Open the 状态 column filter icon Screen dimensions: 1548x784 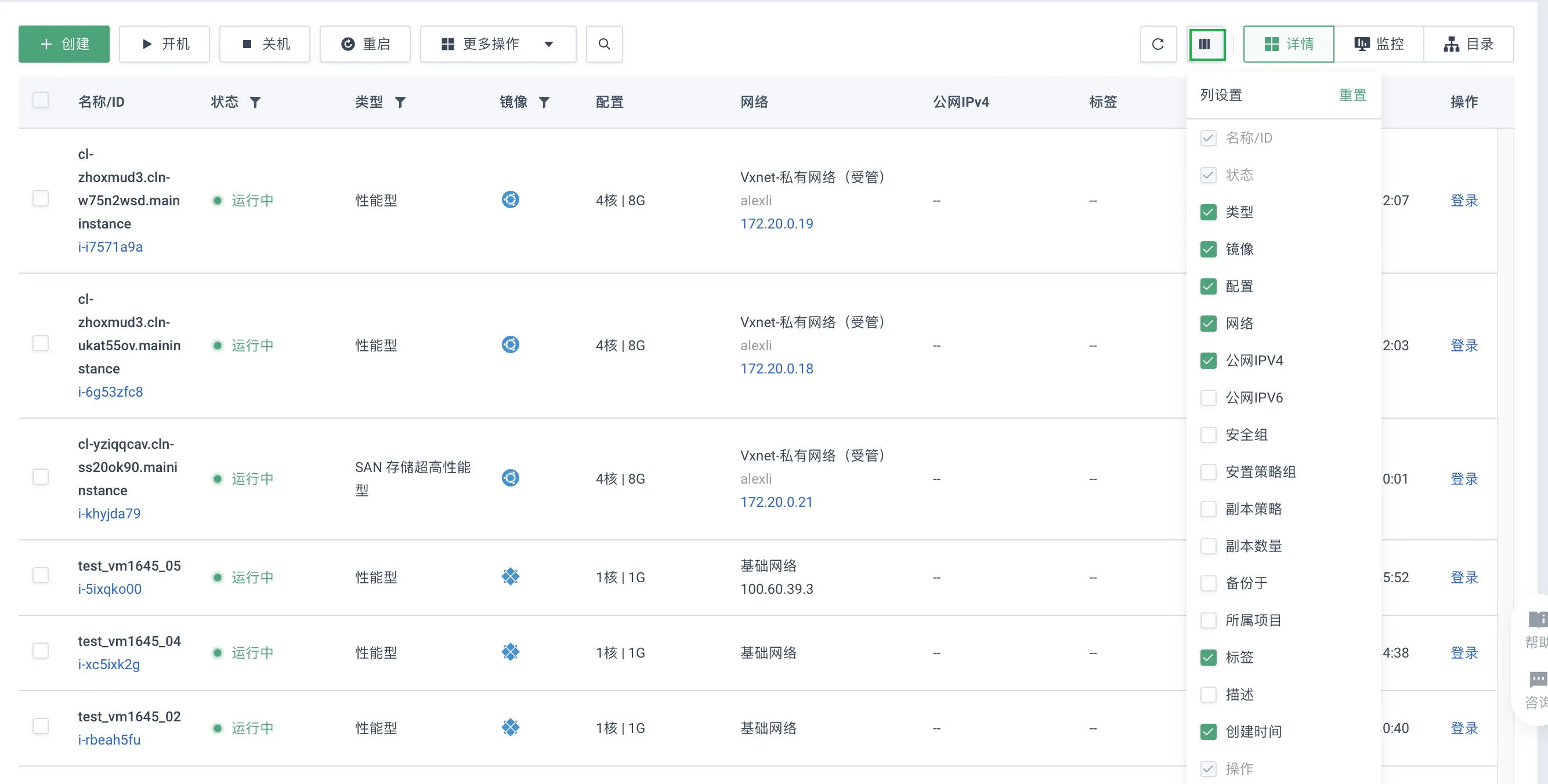256,102
